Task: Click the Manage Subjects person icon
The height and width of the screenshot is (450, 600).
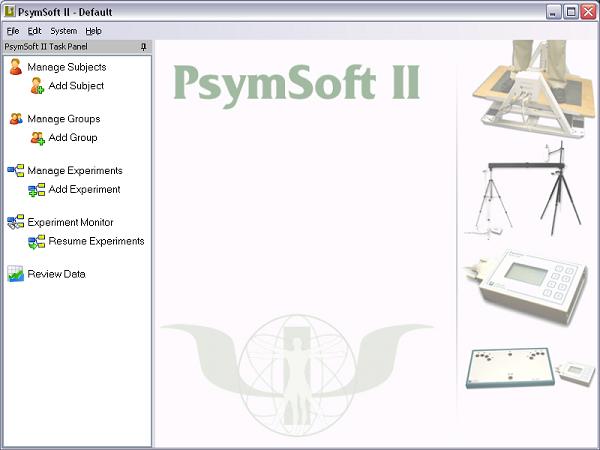Action: (x=16, y=67)
